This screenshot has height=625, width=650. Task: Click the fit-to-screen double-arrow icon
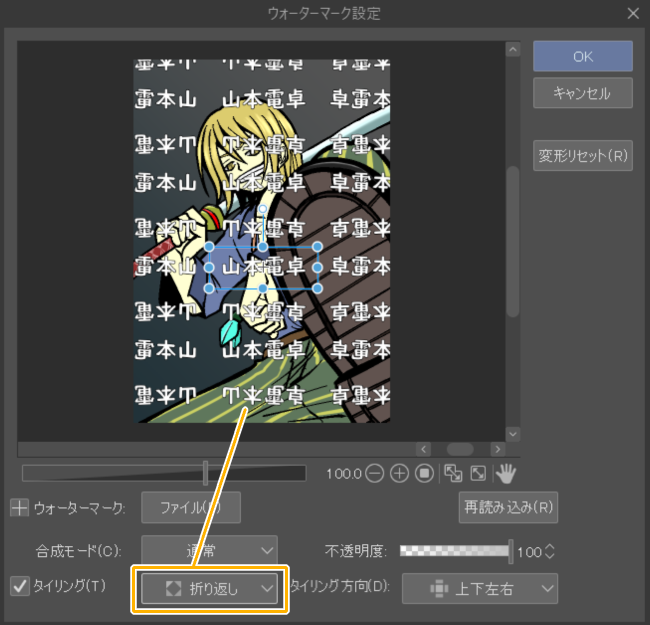453,473
